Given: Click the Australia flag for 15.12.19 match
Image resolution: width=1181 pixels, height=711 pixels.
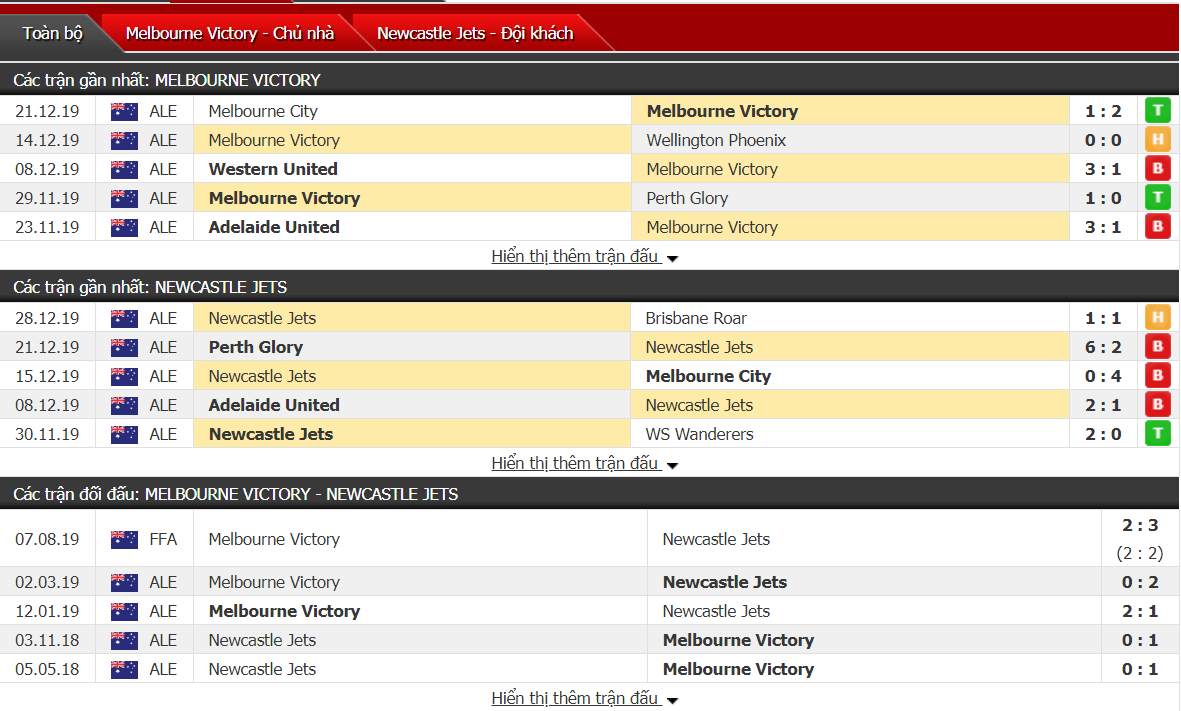Looking at the screenshot, I should click(x=124, y=377).
